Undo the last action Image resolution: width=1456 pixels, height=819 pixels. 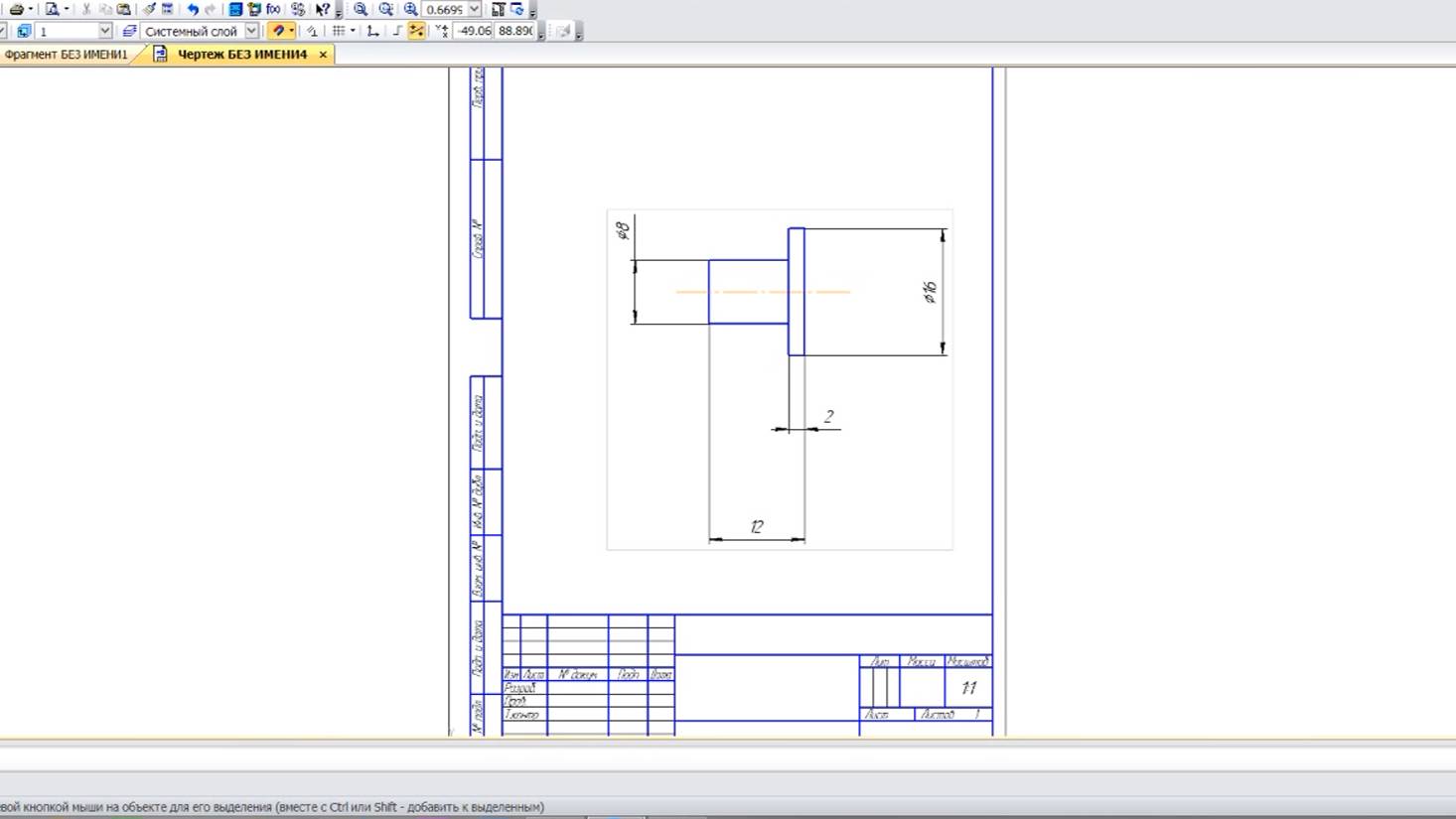[193, 9]
